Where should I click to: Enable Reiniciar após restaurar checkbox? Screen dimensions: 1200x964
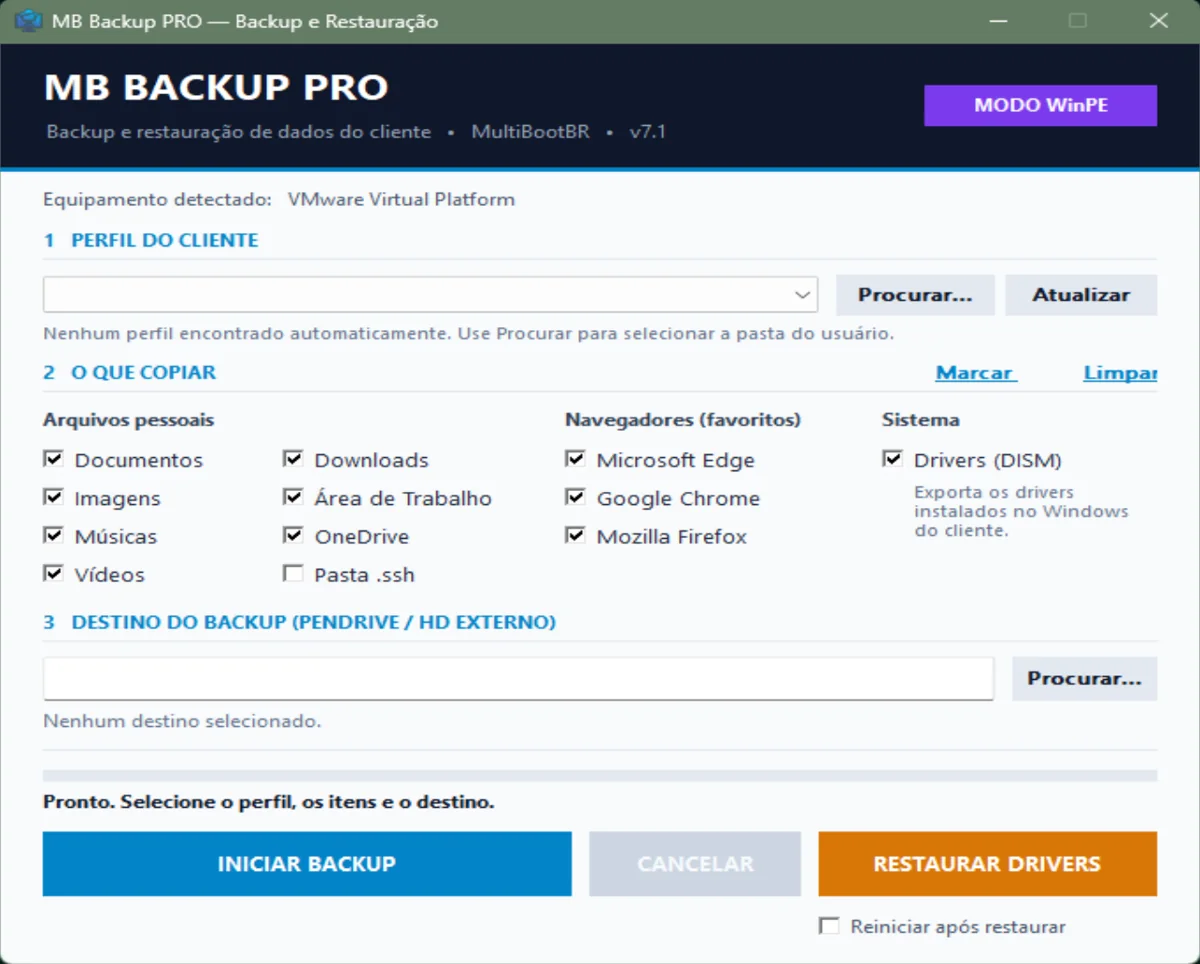(x=829, y=925)
